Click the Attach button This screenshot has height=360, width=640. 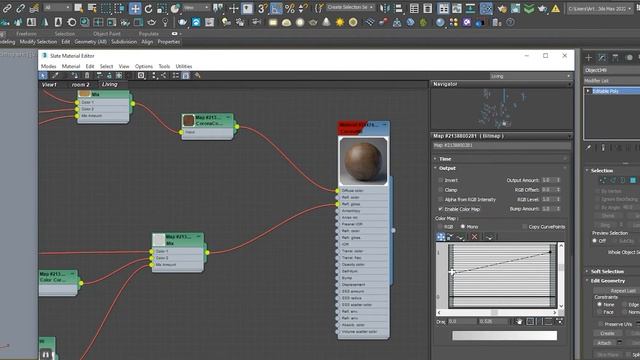(604, 343)
